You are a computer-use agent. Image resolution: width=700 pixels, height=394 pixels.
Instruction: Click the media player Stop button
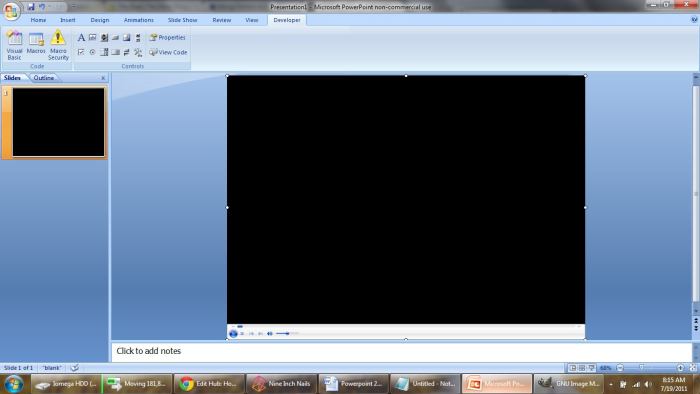(242, 333)
